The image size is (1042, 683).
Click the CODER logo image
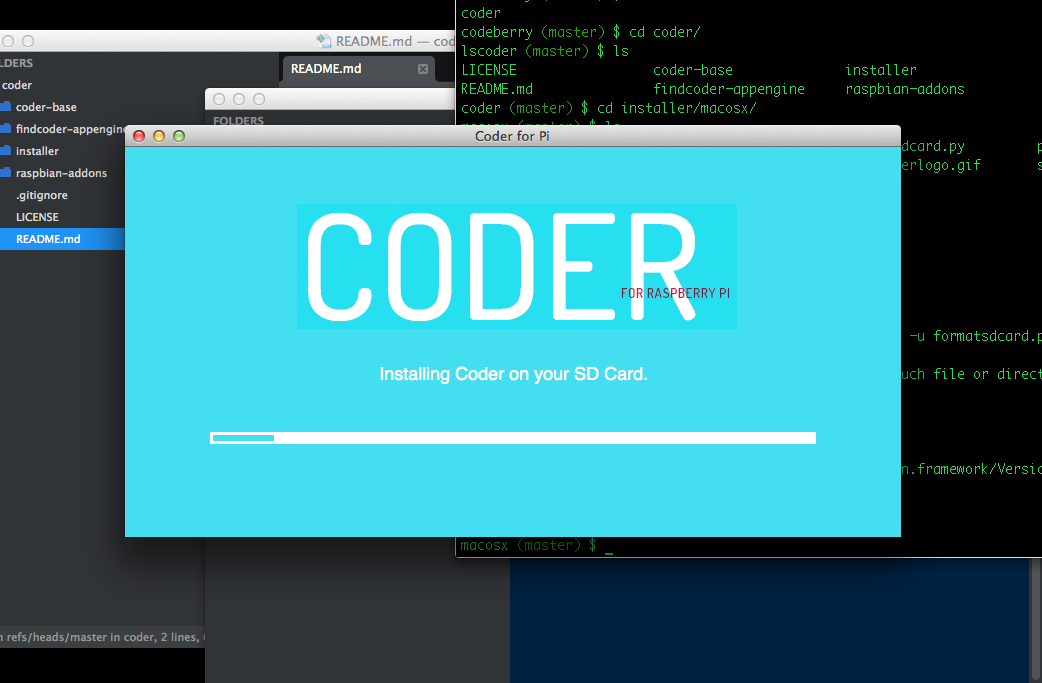[x=516, y=266]
